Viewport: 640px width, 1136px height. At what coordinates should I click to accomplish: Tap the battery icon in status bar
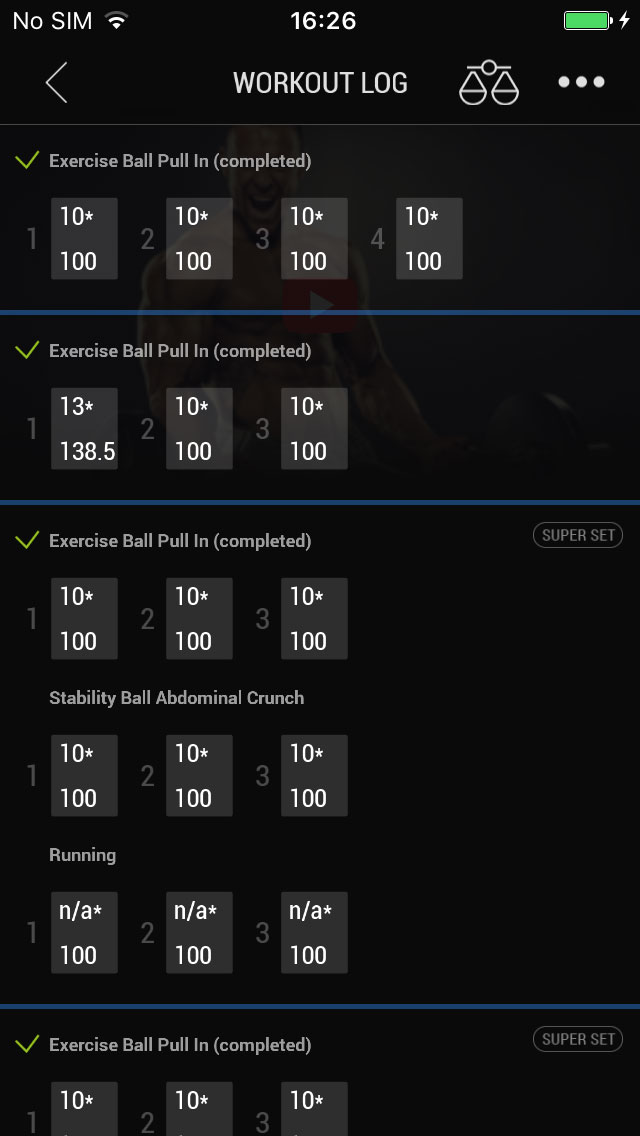click(588, 20)
